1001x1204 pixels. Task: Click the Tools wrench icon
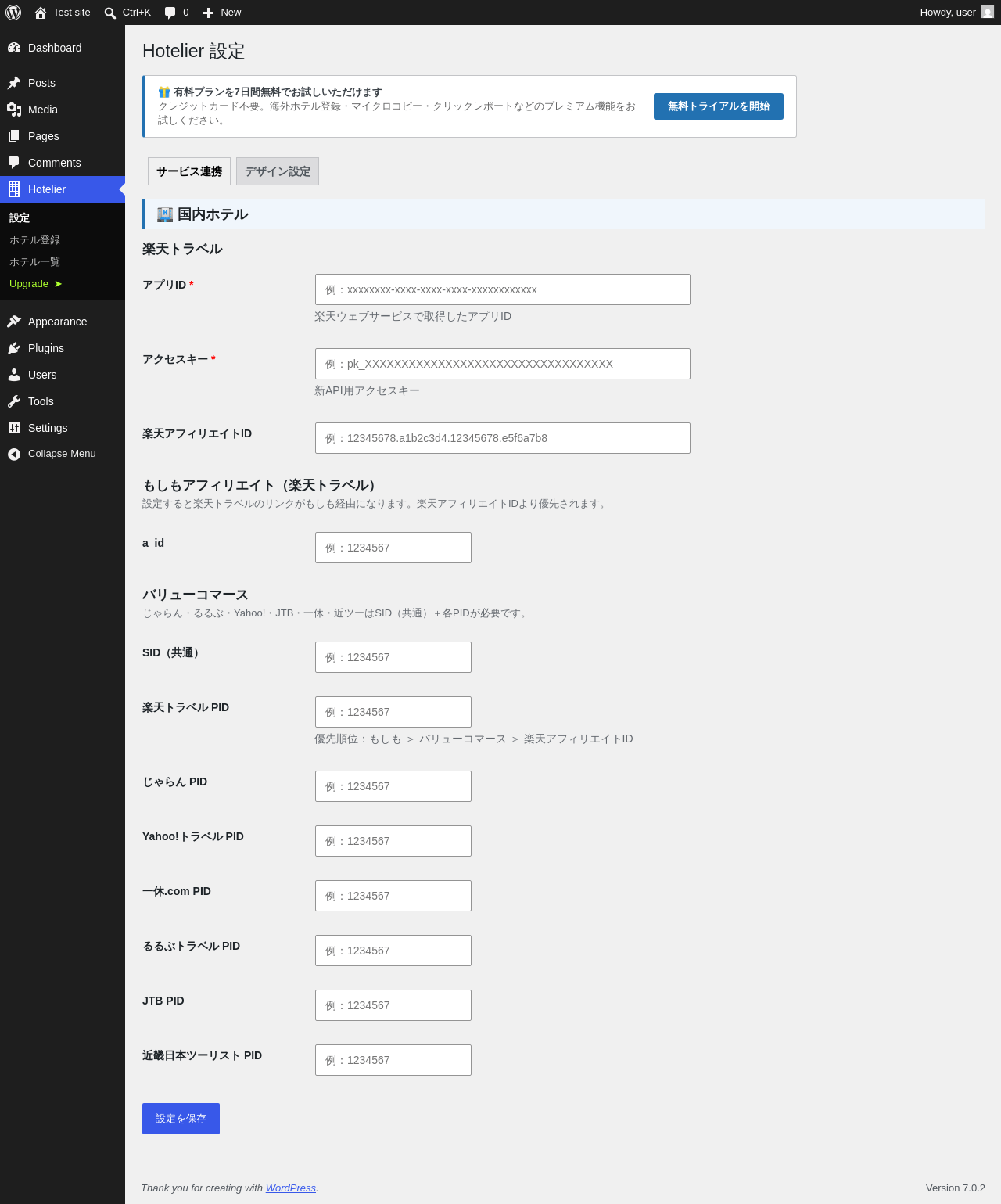point(14,401)
